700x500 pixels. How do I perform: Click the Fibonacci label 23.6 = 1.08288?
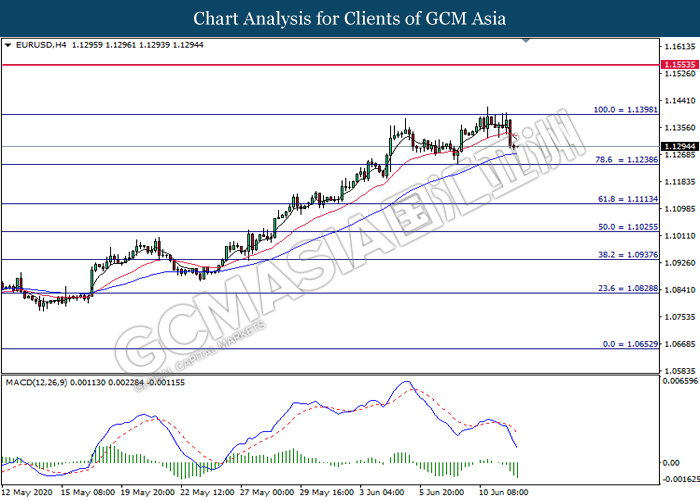tap(628, 288)
